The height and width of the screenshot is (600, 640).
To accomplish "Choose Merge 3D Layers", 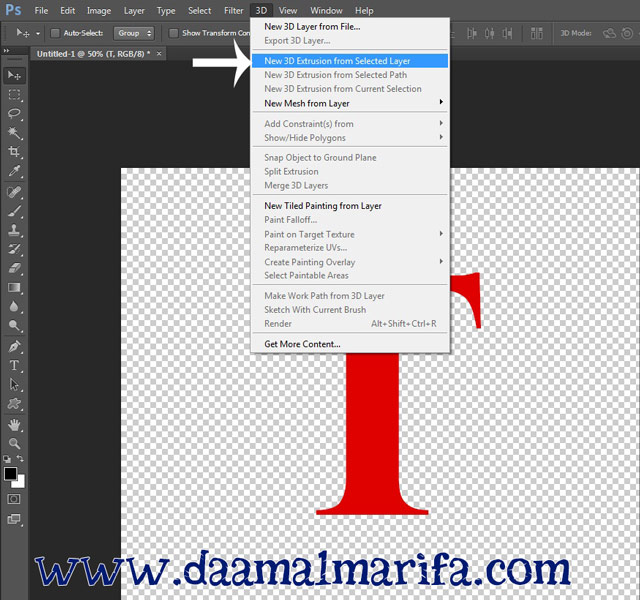I will pyautogui.click(x=350, y=185).
